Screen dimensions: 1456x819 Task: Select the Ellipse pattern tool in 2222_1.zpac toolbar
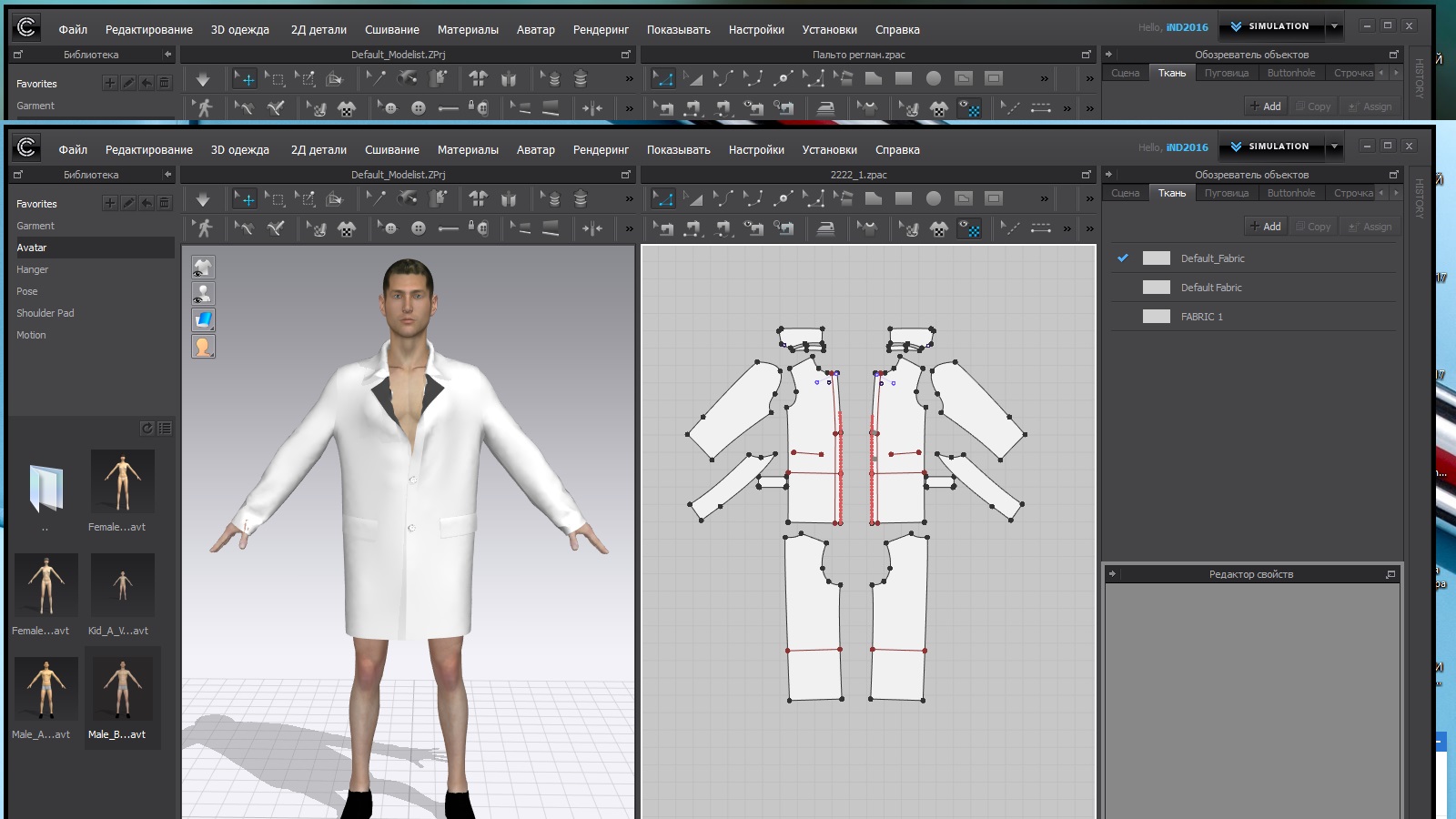[x=934, y=199]
